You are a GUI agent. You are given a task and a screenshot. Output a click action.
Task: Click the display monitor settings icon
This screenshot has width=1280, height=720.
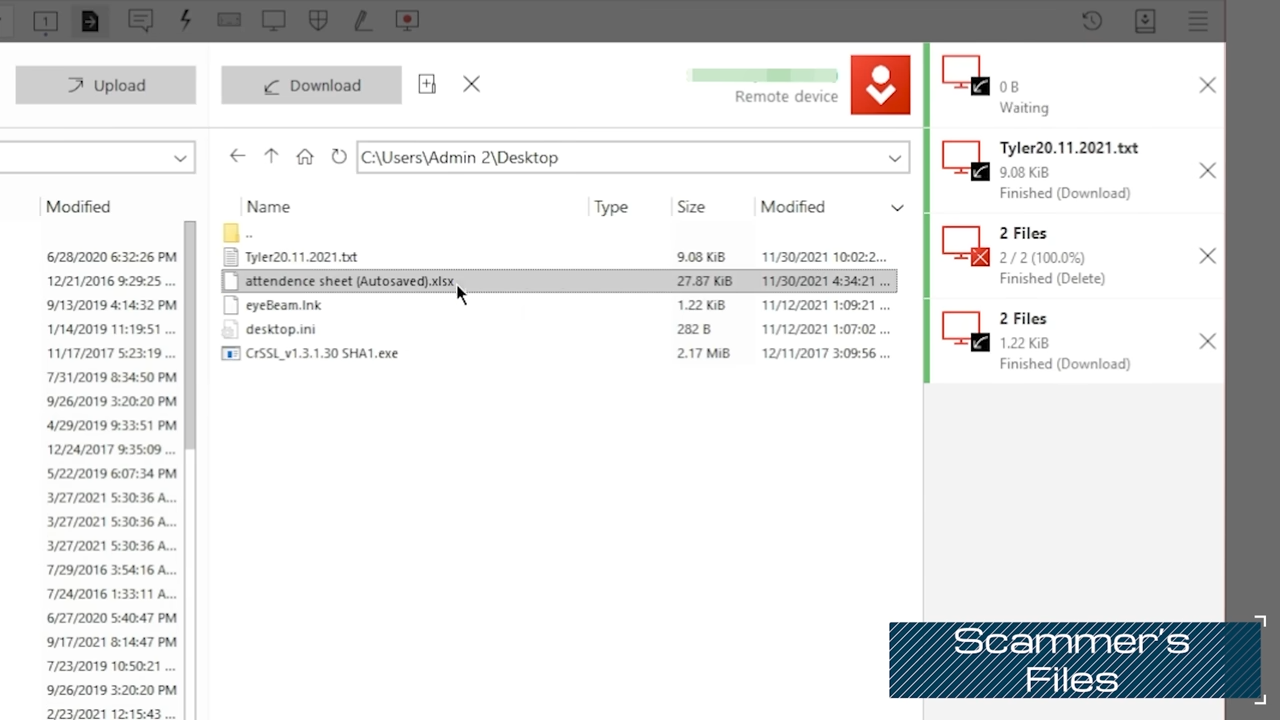(273, 21)
